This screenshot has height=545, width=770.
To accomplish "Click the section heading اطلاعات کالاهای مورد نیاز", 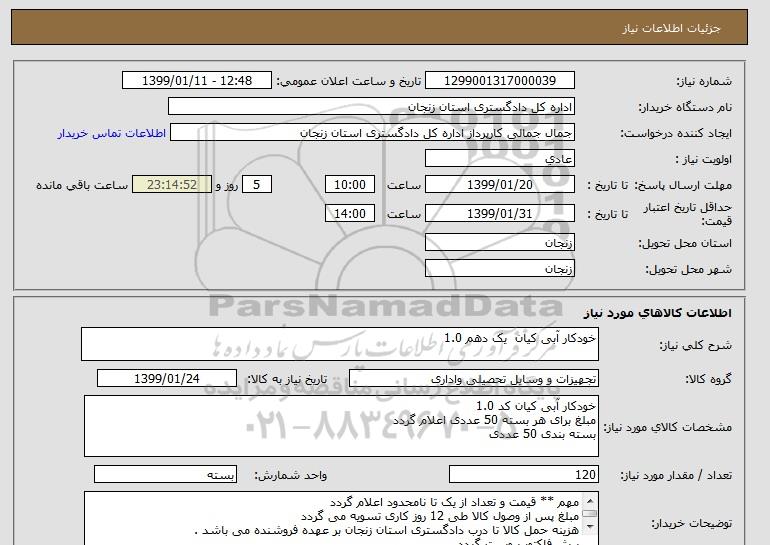I will pos(658,313).
